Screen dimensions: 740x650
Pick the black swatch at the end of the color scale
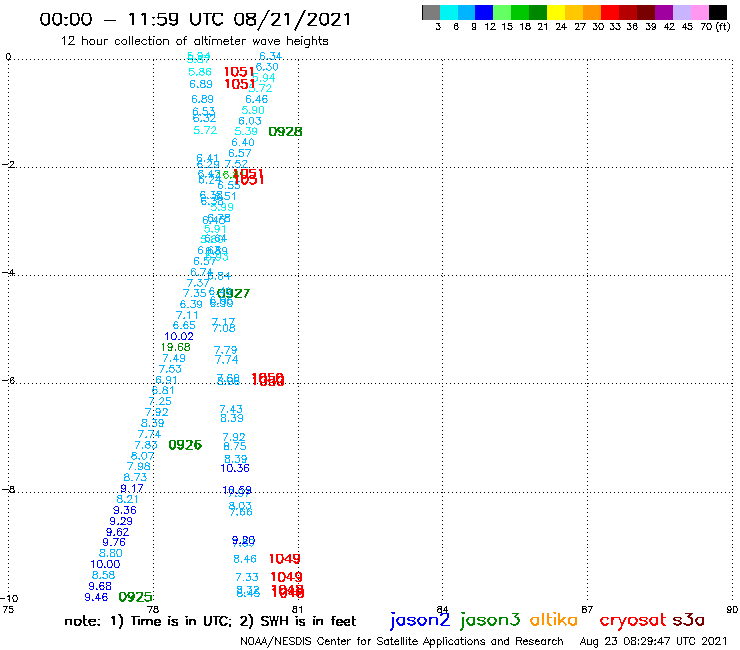tap(718, 12)
